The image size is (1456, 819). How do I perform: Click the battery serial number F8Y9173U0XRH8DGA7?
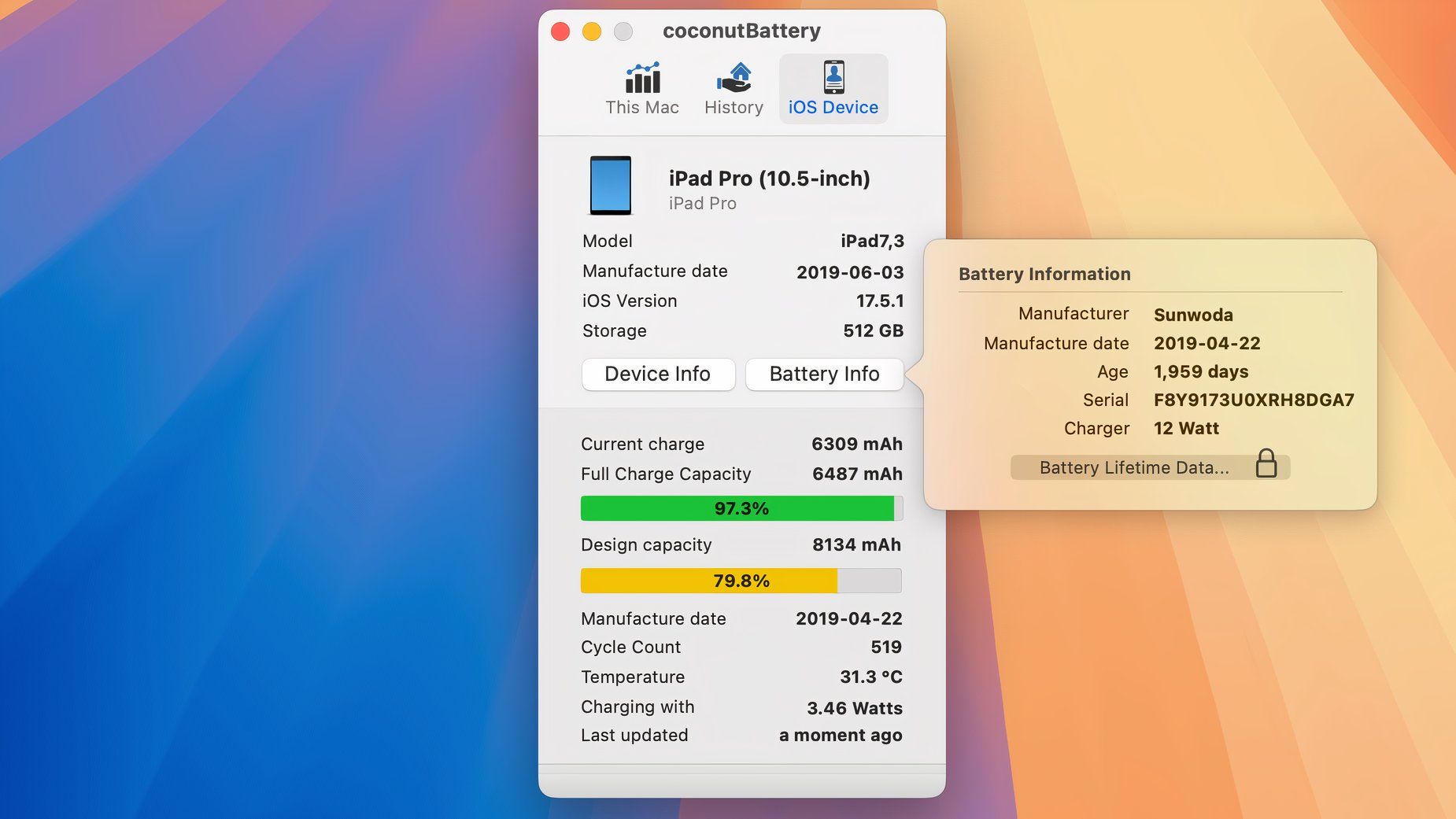(x=1255, y=400)
